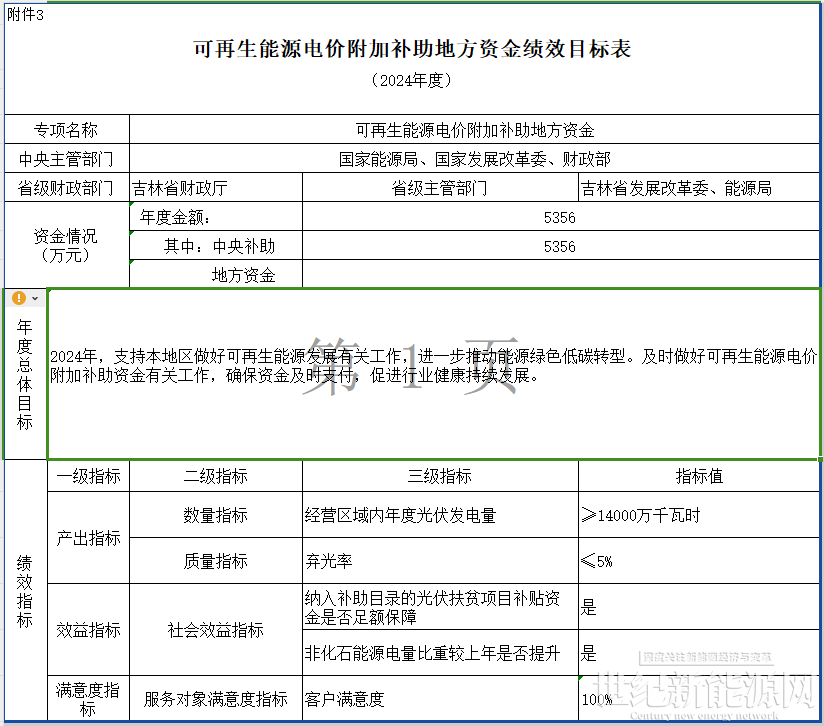Select the 社会效益指标 cell
This screenshot has width=824, height=726.
216,629
